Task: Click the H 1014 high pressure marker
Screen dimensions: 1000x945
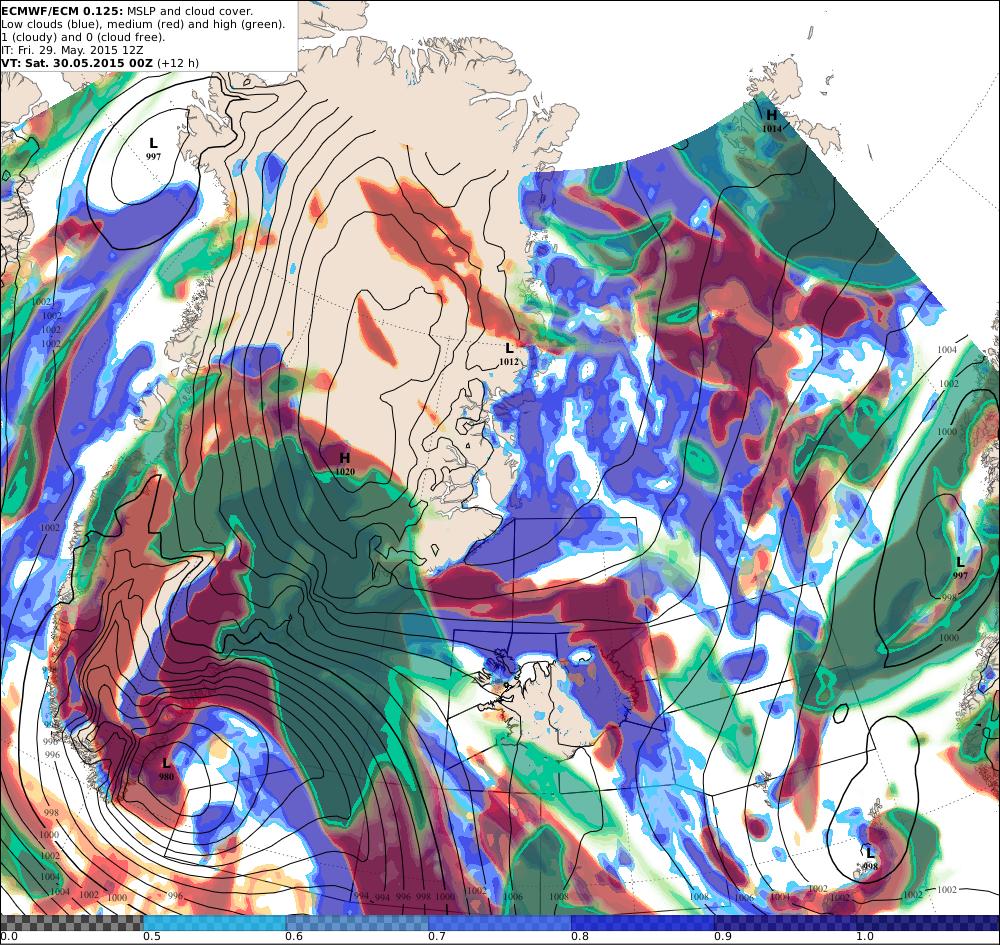Action: [x=772, y=120]
